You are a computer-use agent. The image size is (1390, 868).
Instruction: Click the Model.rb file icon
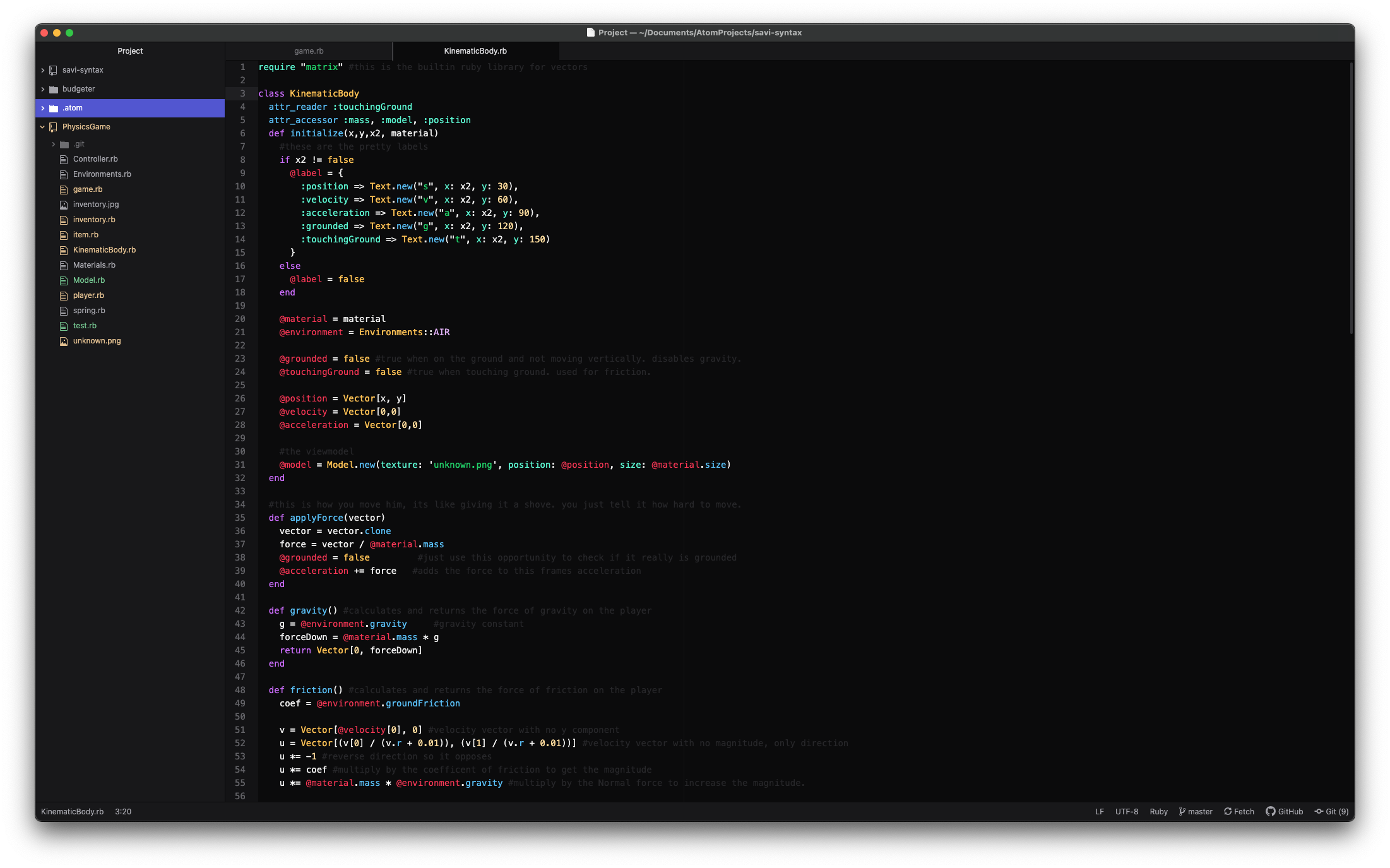(x=64, y=280)
